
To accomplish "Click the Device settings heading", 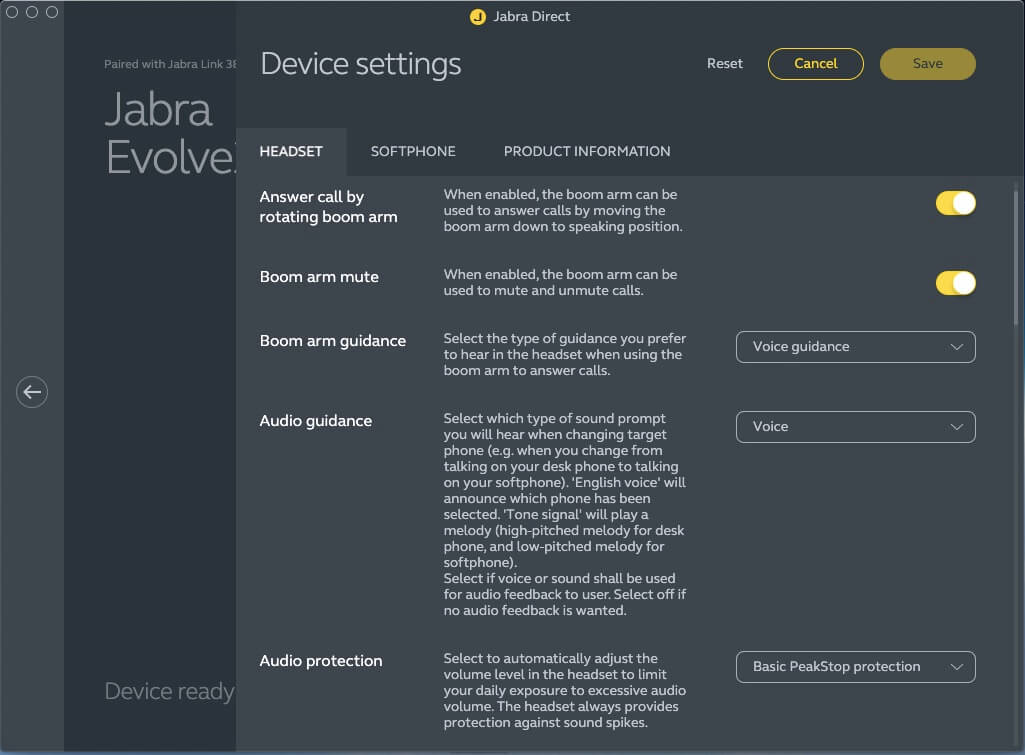I will click(x=361, y=64).
